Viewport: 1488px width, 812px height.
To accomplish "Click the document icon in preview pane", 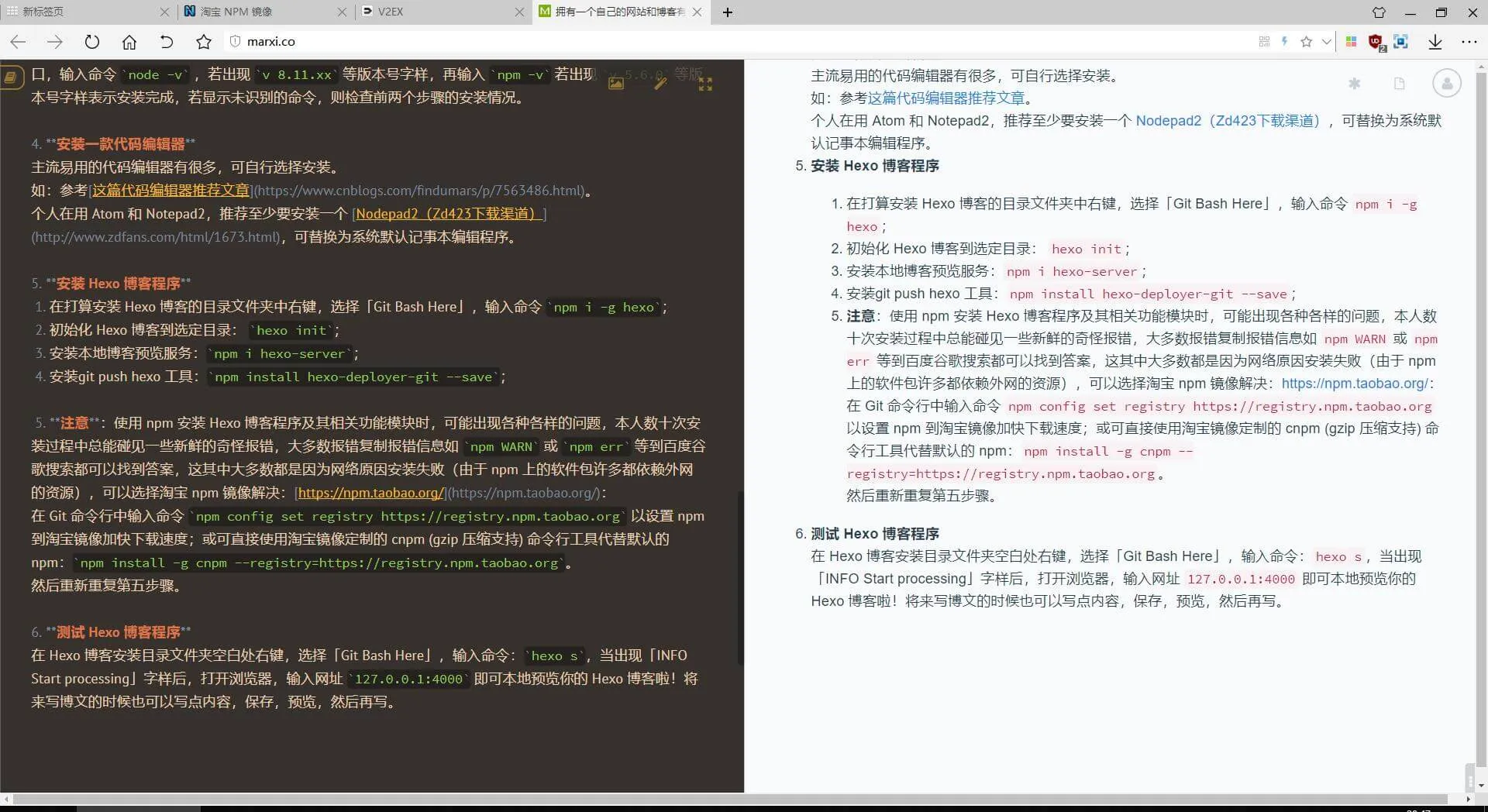I will point(1399,84).
